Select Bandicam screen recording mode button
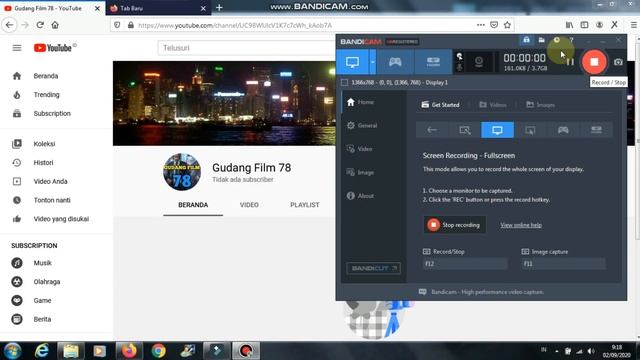This screenshot has height=360, width=640. coord(353,62)
